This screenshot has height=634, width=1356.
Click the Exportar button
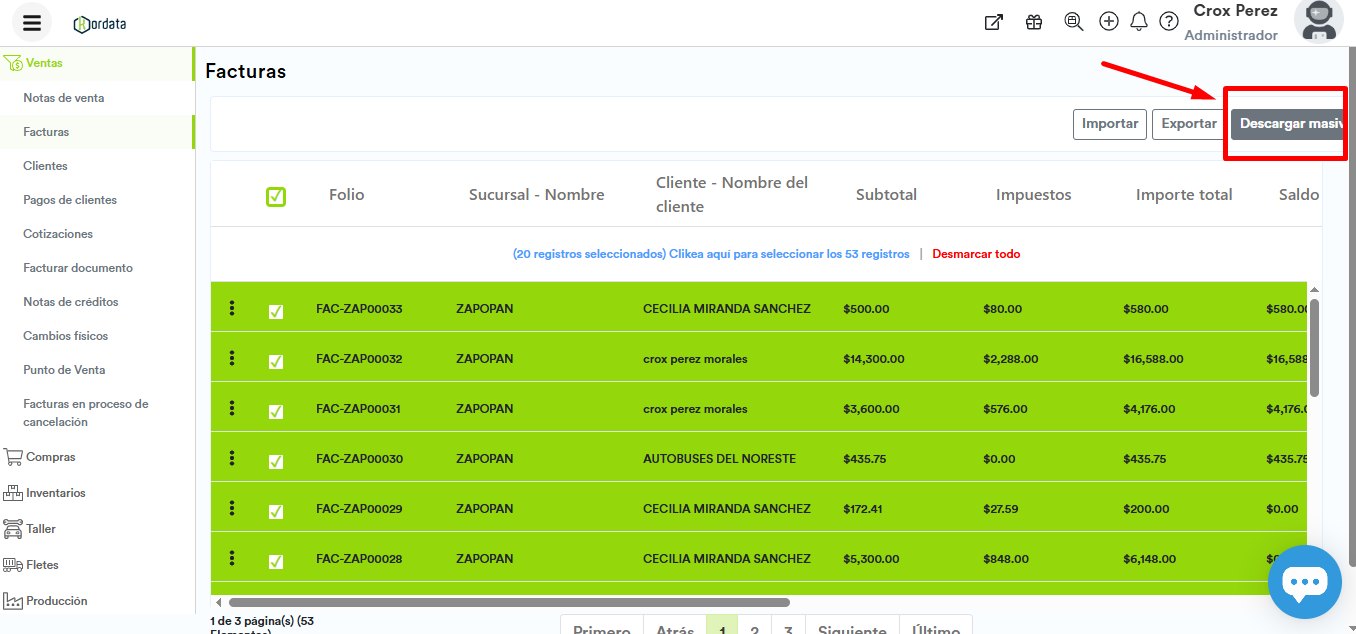point(1188,124)
